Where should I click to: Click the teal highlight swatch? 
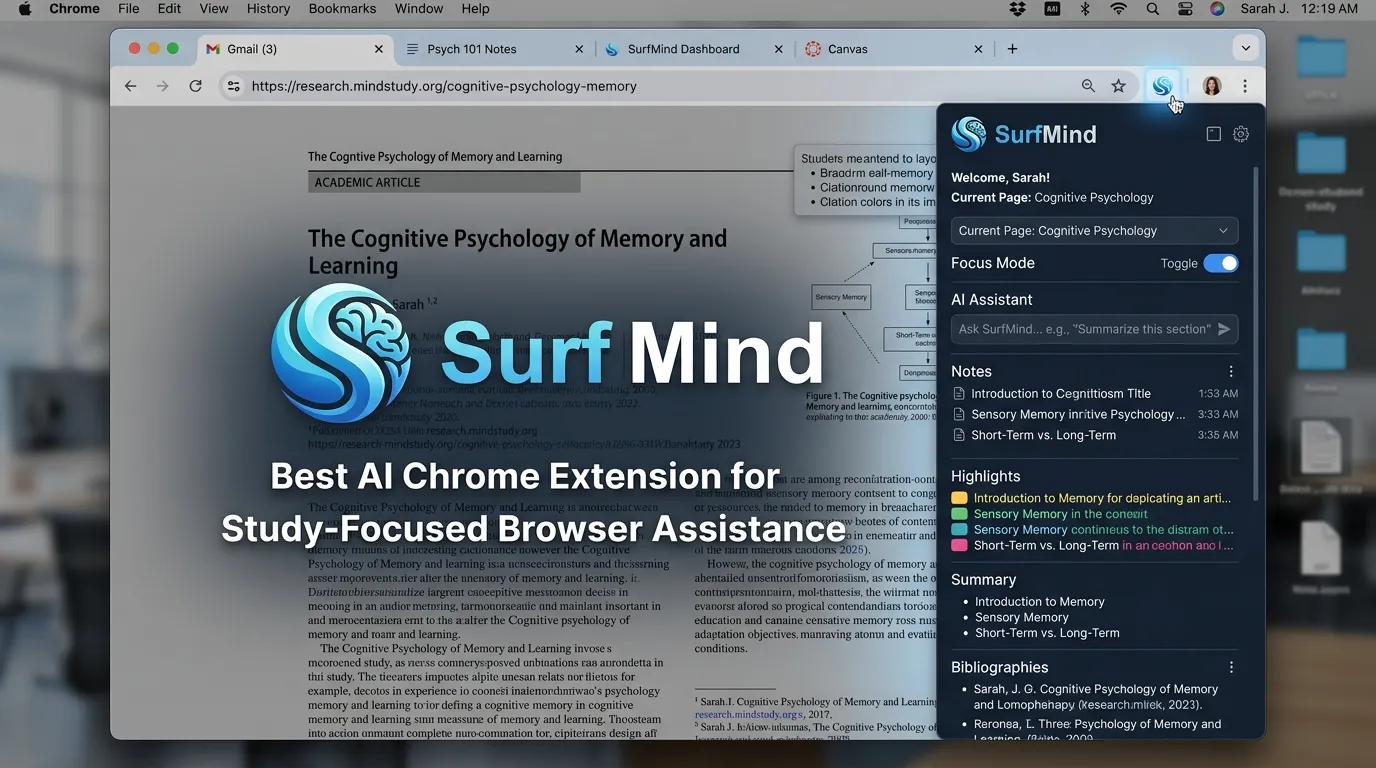tap(959, 530)
